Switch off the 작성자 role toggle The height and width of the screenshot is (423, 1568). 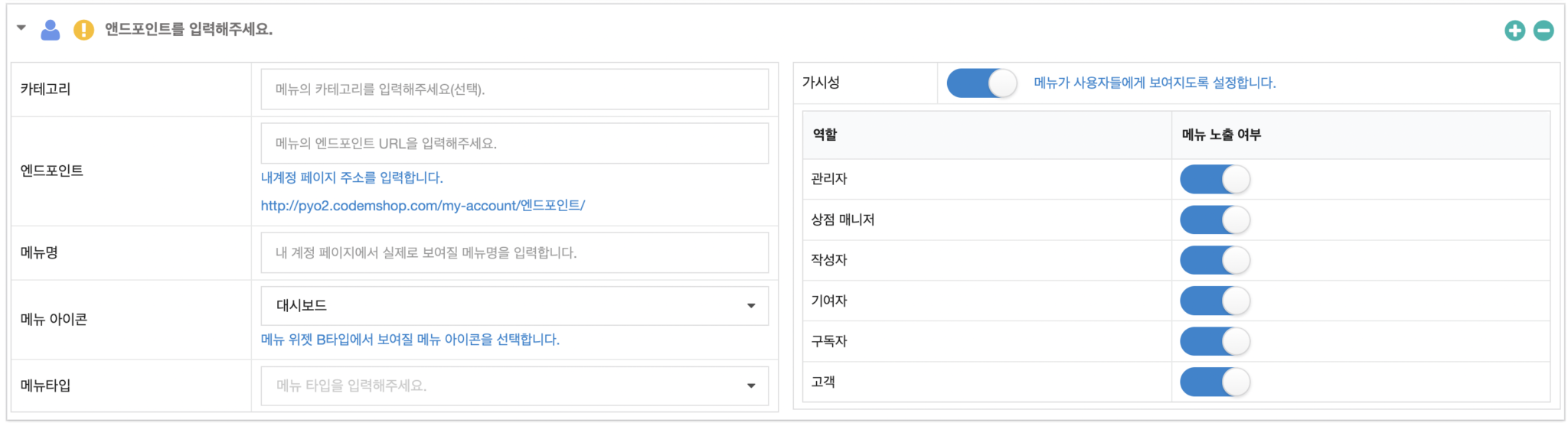[x=1214, y=261]
